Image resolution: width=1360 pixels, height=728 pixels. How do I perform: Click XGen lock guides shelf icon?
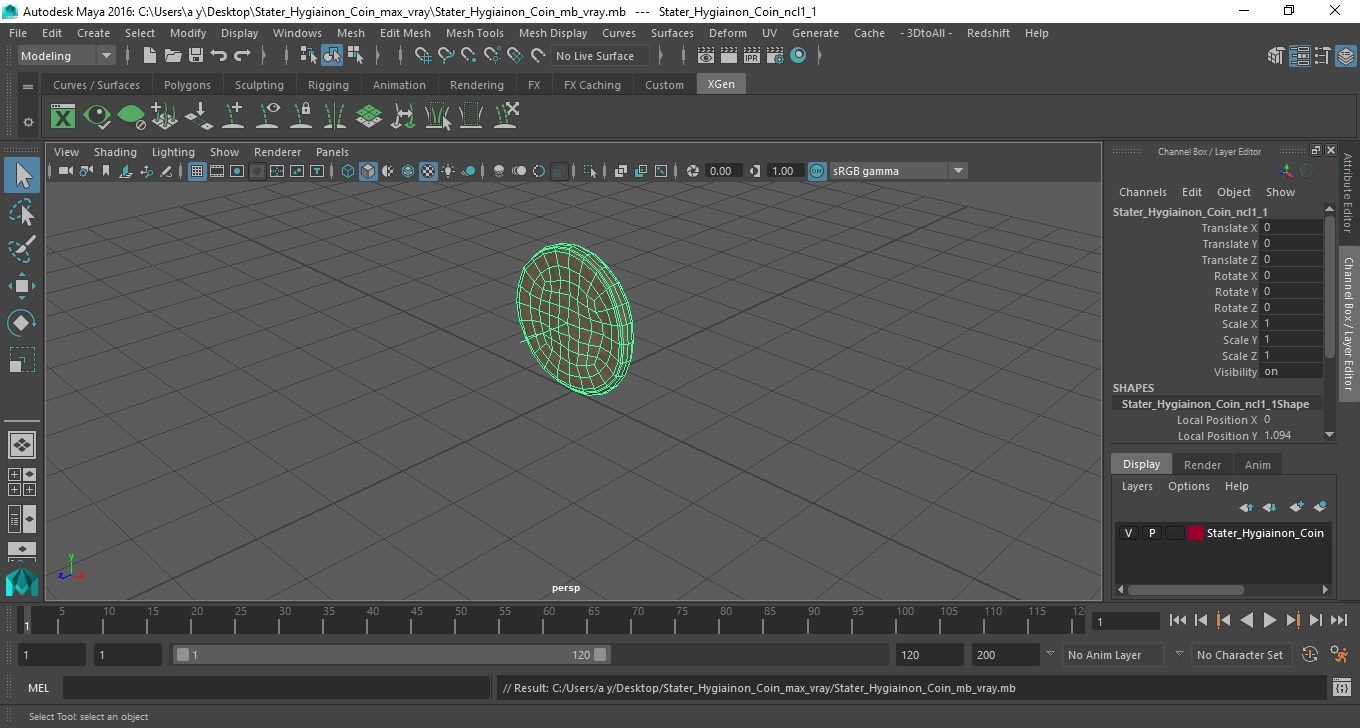pyautogui.click(x=302, y=117)
